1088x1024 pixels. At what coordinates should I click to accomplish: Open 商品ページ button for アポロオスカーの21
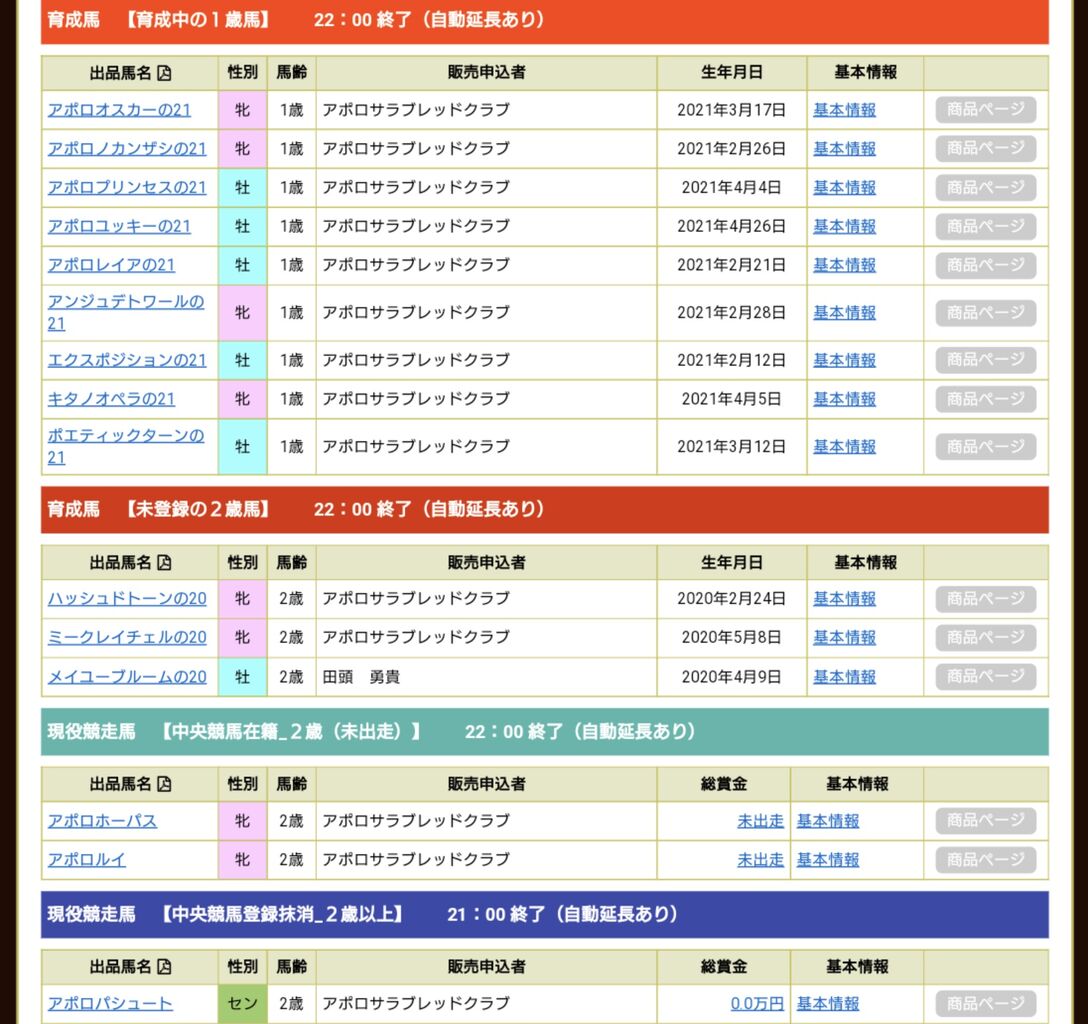[x=985, y=110]
